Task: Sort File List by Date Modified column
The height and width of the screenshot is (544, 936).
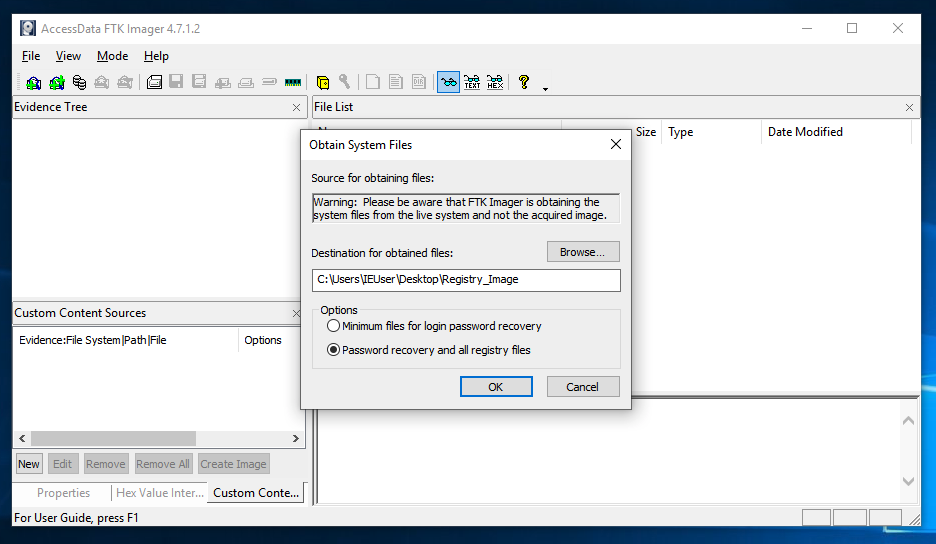Action: tap(837, 132)
